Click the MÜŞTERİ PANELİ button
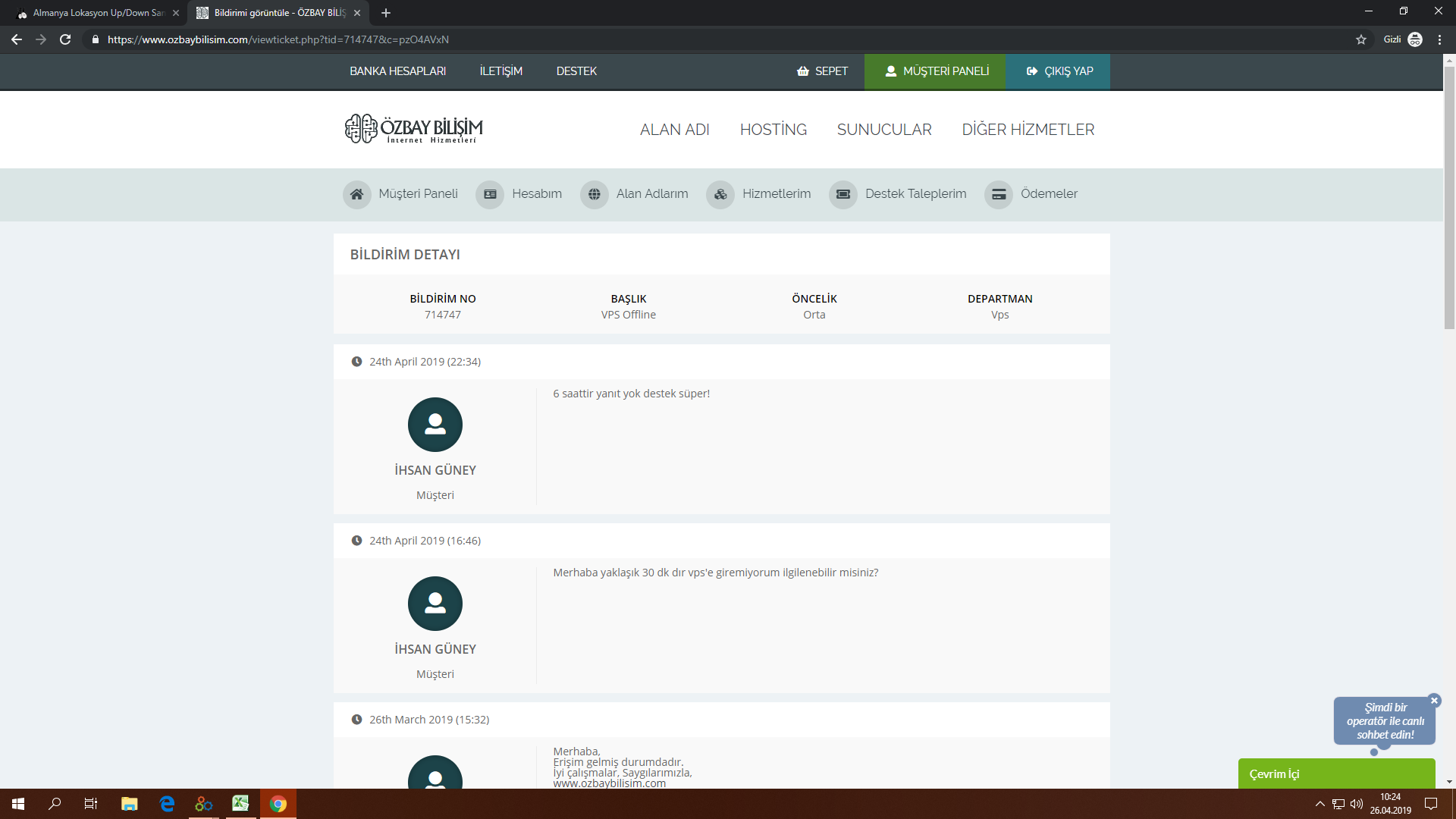Image resolution: width=1456 pixels, height=819 pixels. [x=935, y=71]
